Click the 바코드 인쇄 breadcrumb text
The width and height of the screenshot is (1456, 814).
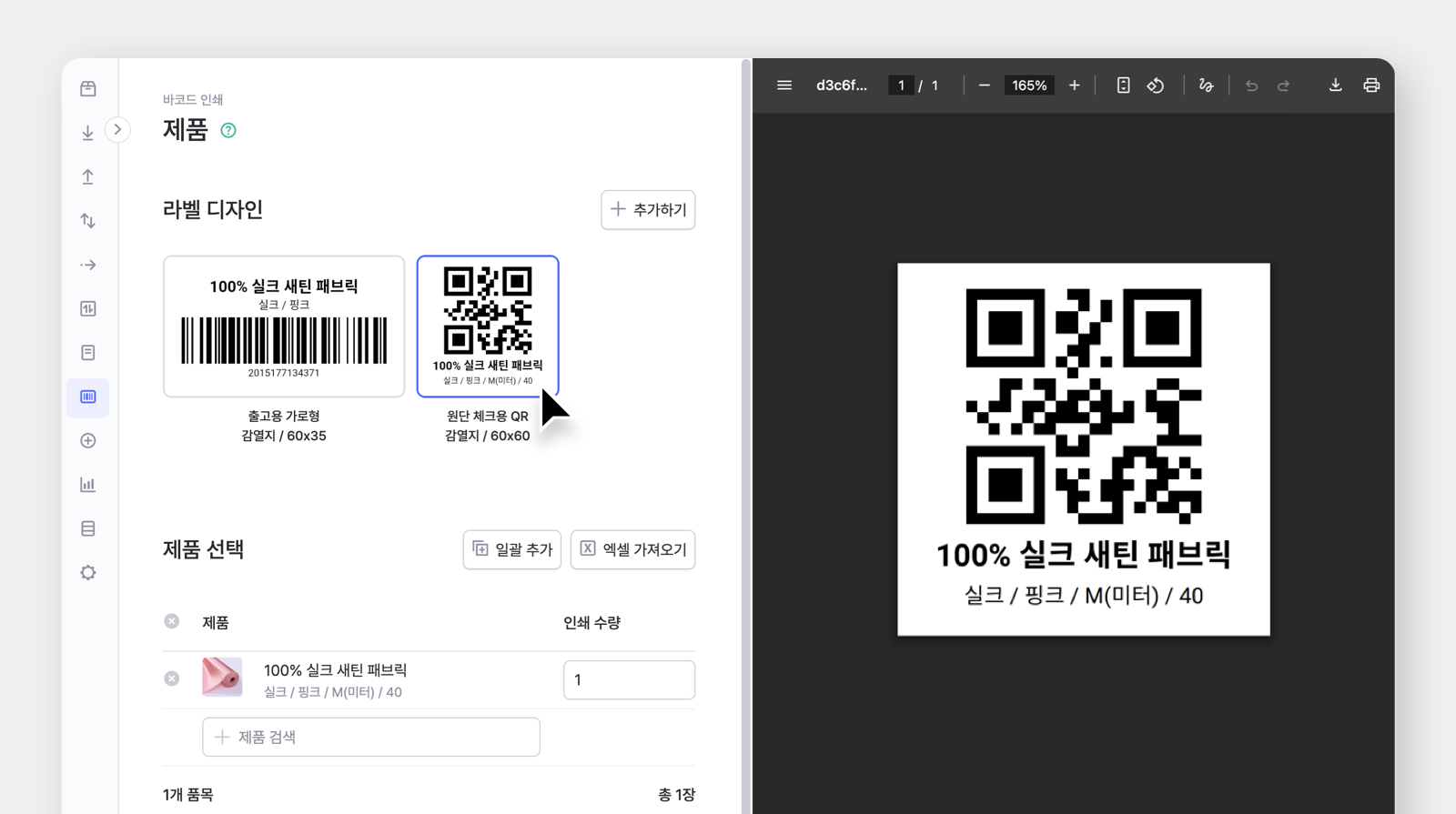click(193, 99)
